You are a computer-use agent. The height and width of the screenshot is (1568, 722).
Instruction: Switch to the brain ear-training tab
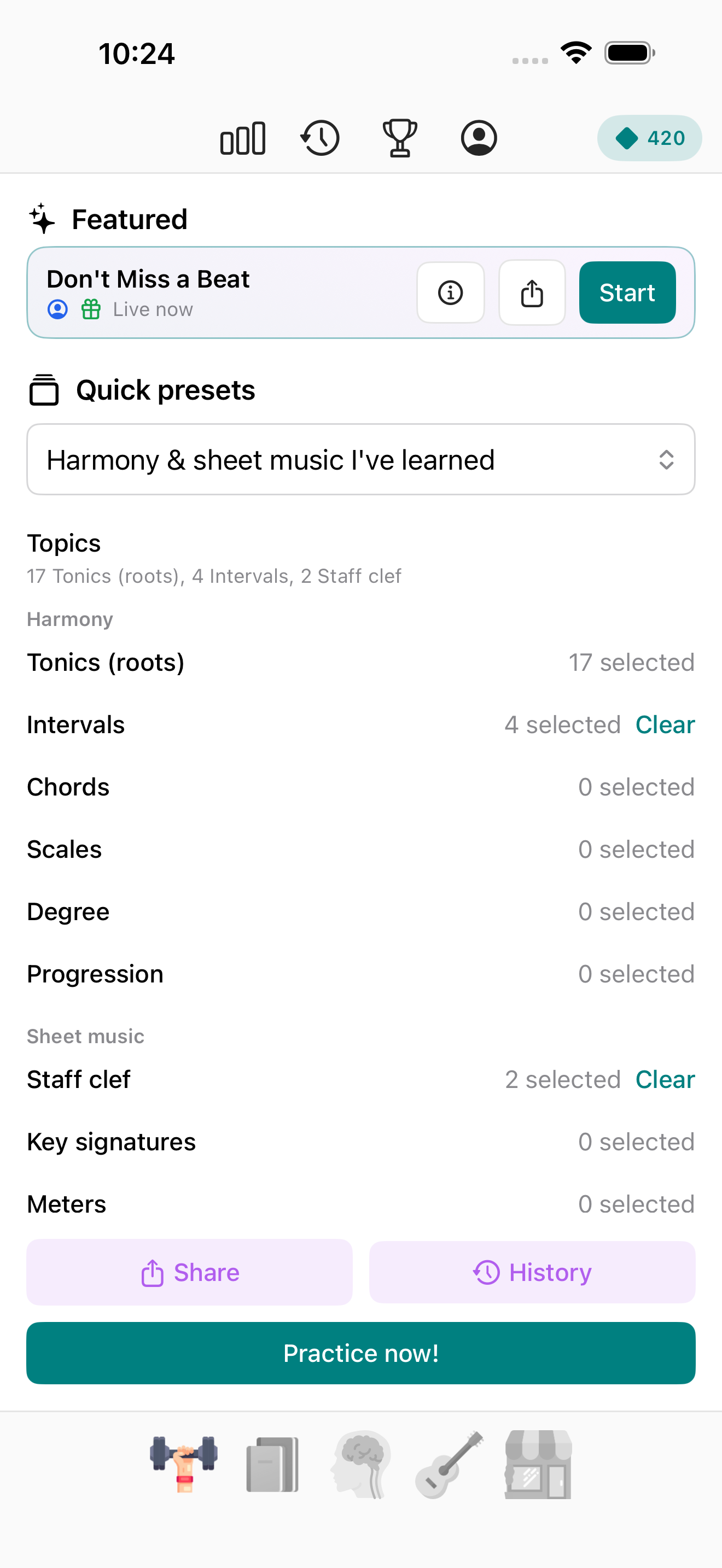361,1464
